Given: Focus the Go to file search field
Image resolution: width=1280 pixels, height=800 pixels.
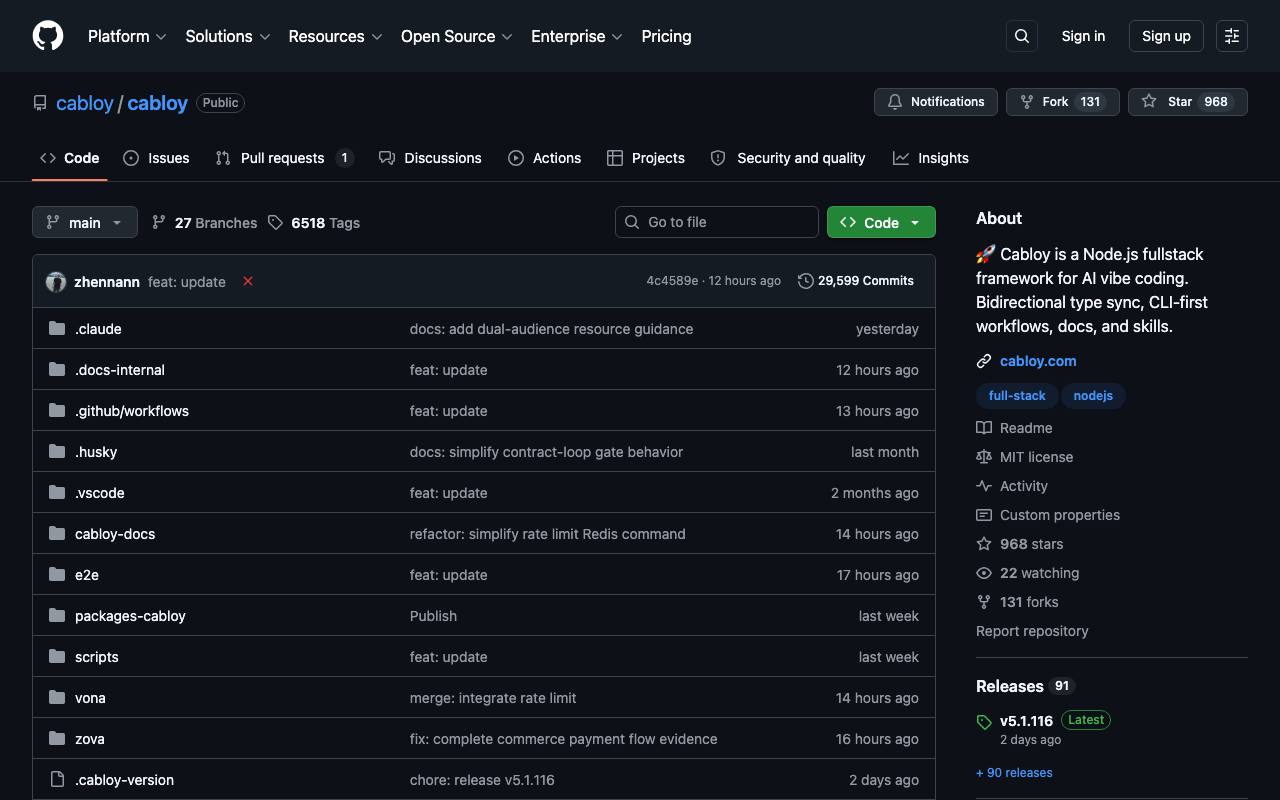Looking at the screenshot, I should [717, 222].
